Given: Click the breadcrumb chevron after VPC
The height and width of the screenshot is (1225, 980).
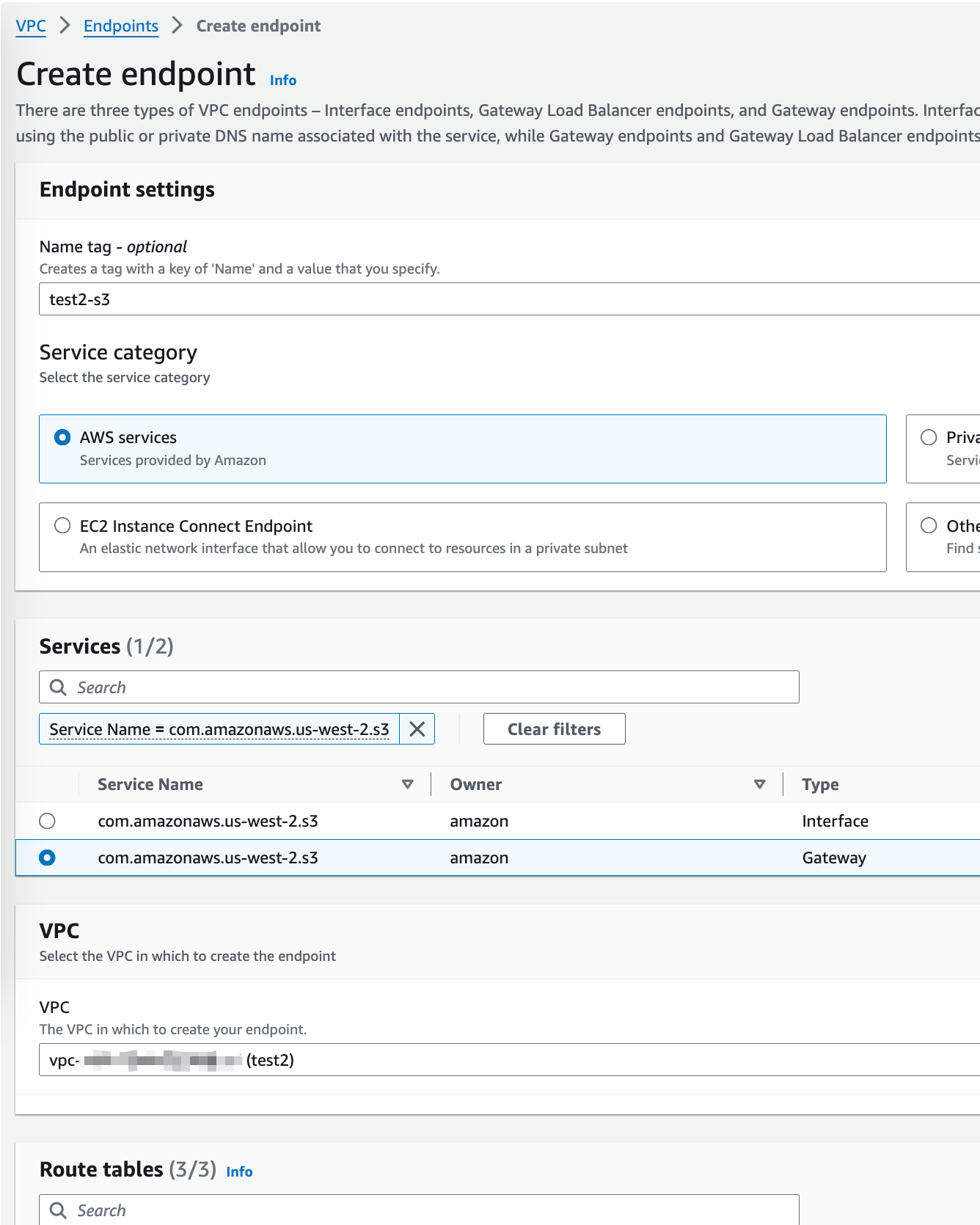Looking at the screenshot, I should click(65, 26).
